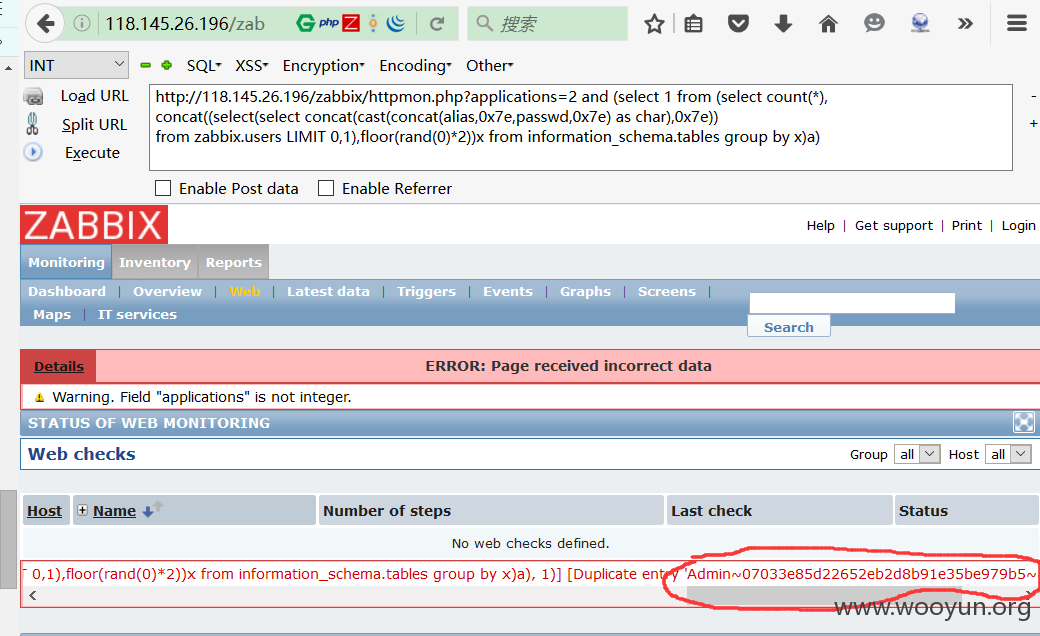
Task: Click the smiley chat bubble icon
Action: pos(874,24)
